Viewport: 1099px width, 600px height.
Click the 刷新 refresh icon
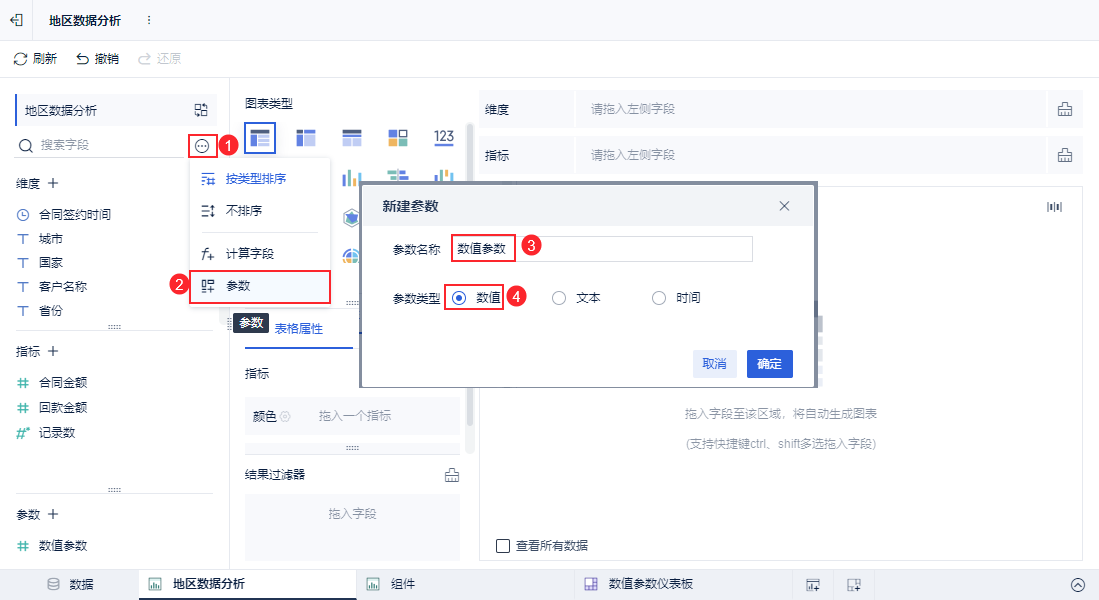[x=21, y=59]
